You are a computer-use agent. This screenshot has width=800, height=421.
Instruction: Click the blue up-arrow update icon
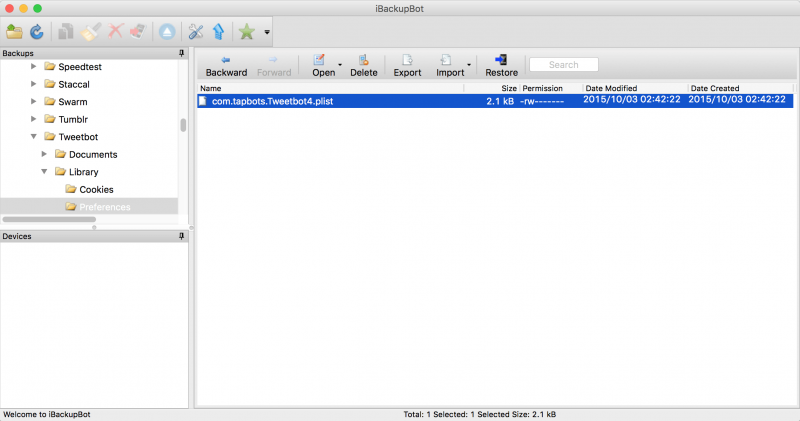point(218,32)
